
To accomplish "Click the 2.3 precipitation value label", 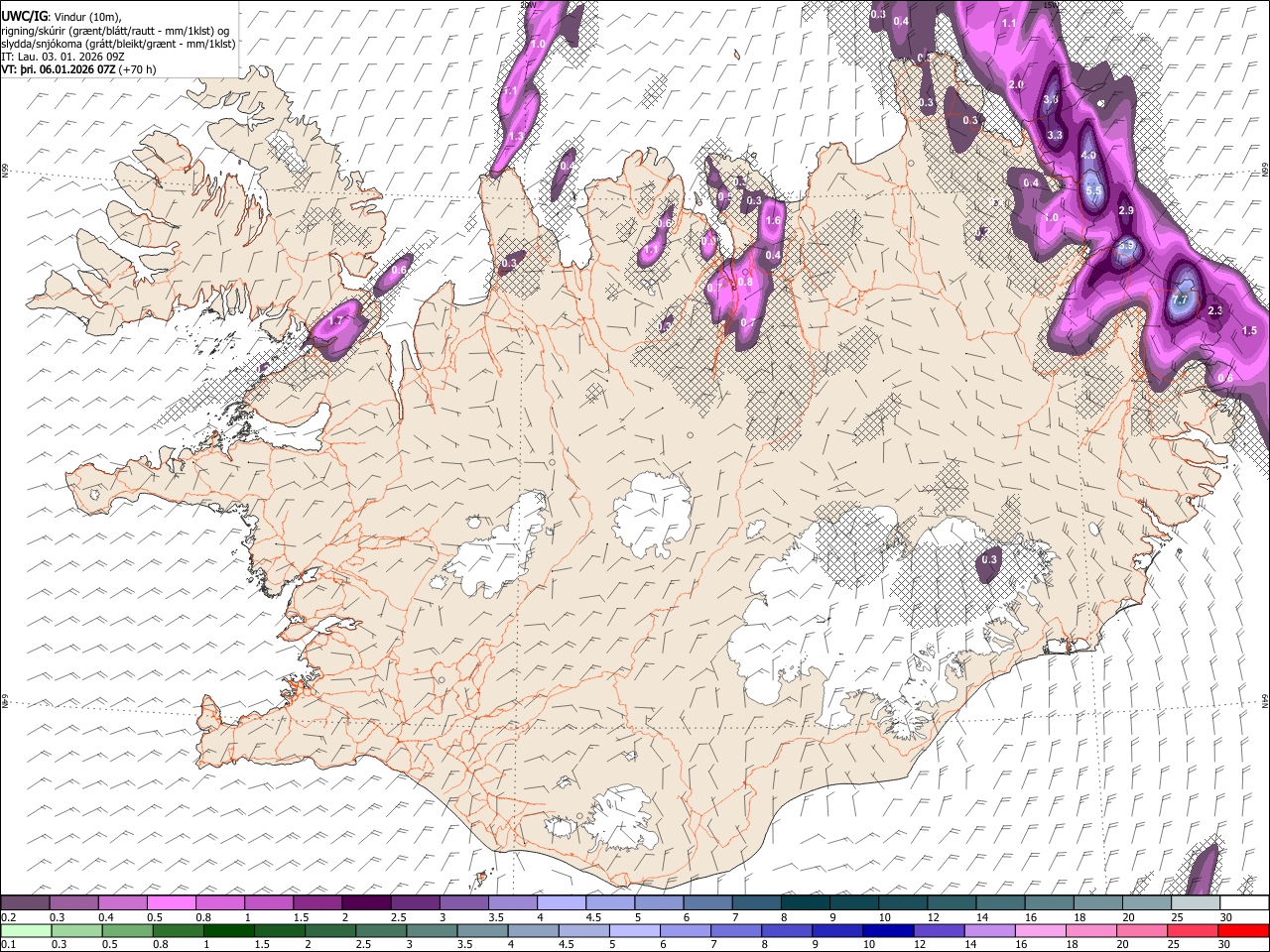I will [1215, 311].
